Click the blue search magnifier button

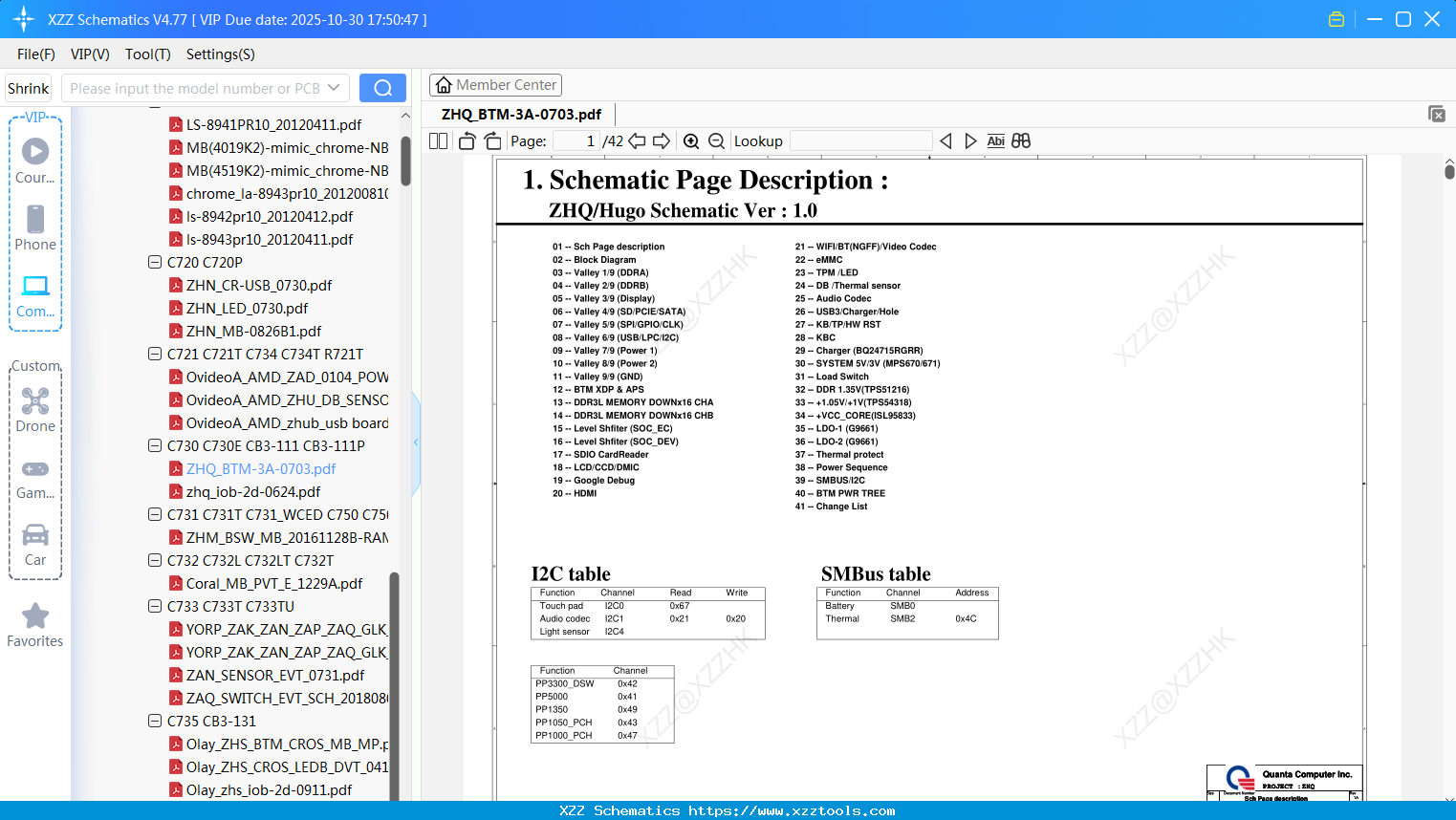point(382,88)
